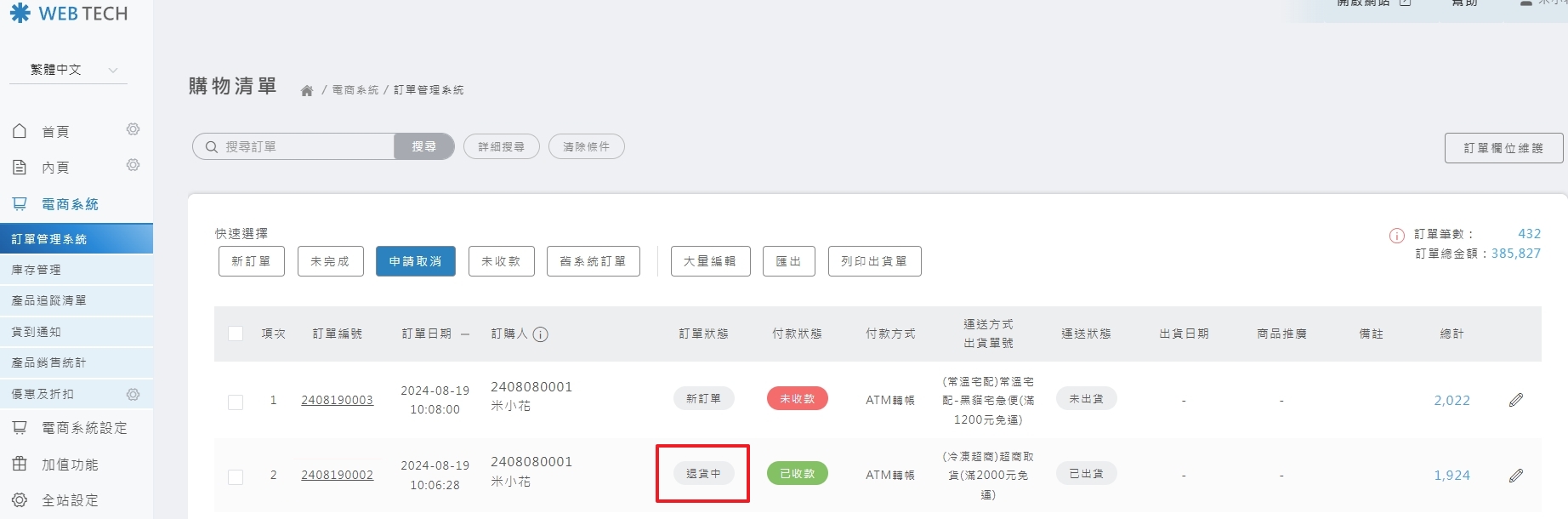The width and height of the screenshot is (1568, 519).
Task: Expand the 電商系統 sidebar section
Action: tap(70, 204)
